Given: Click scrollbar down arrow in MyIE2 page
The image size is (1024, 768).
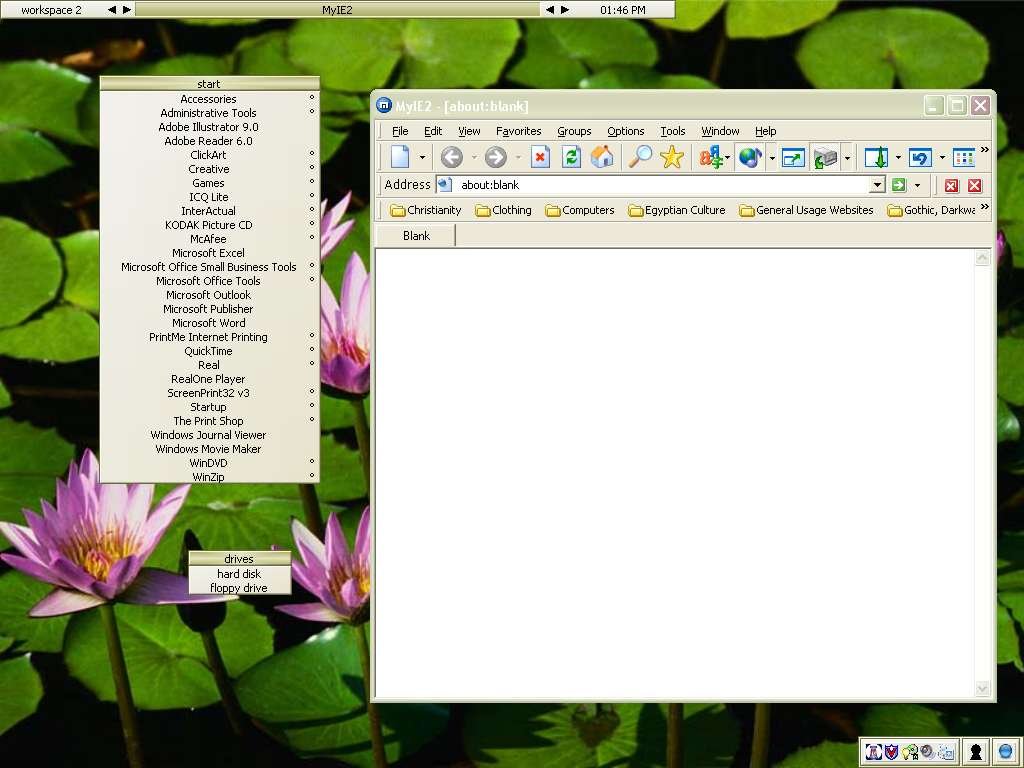Looking at the screenshot, I should 982,688.
